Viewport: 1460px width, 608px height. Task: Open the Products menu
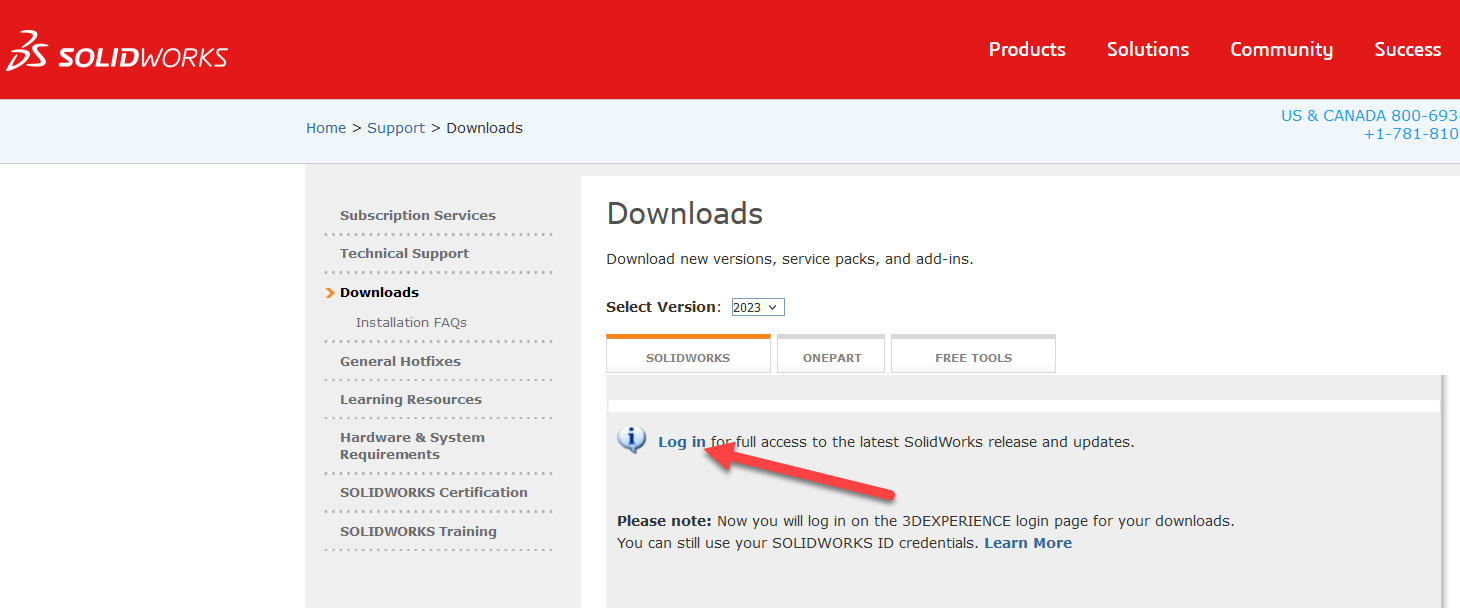tap(1027, 49)
